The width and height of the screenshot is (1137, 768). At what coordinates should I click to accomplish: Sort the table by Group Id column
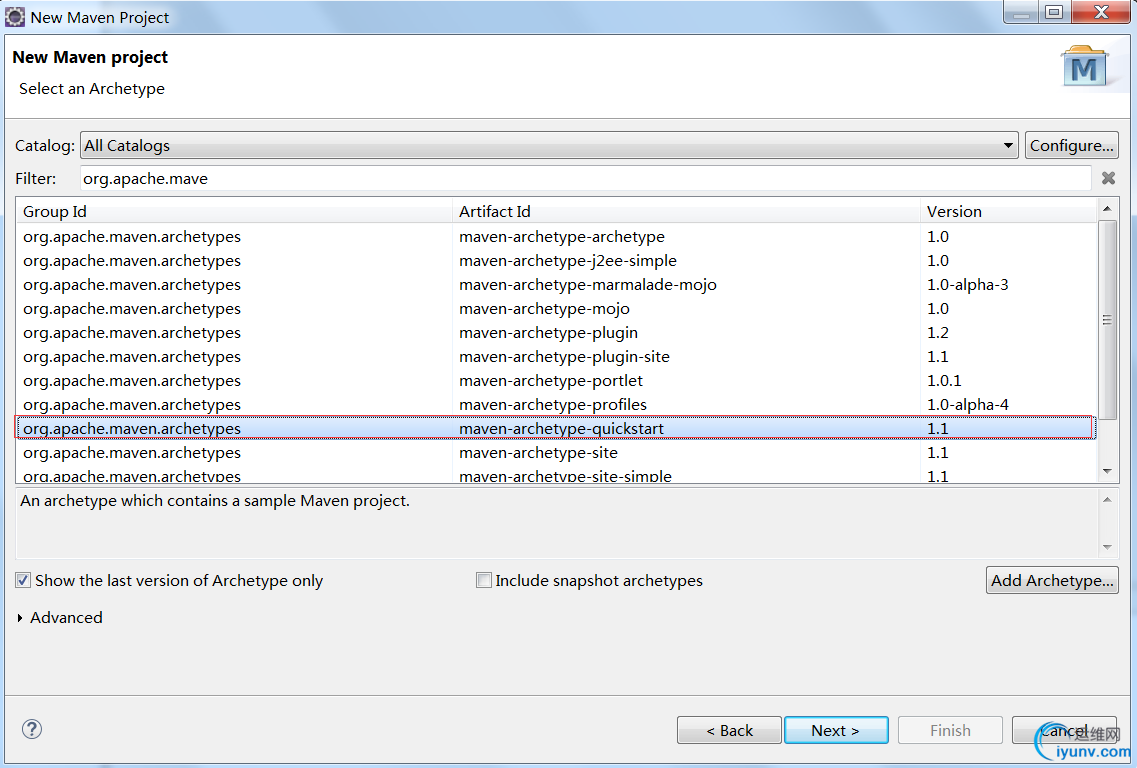[234, 211]
